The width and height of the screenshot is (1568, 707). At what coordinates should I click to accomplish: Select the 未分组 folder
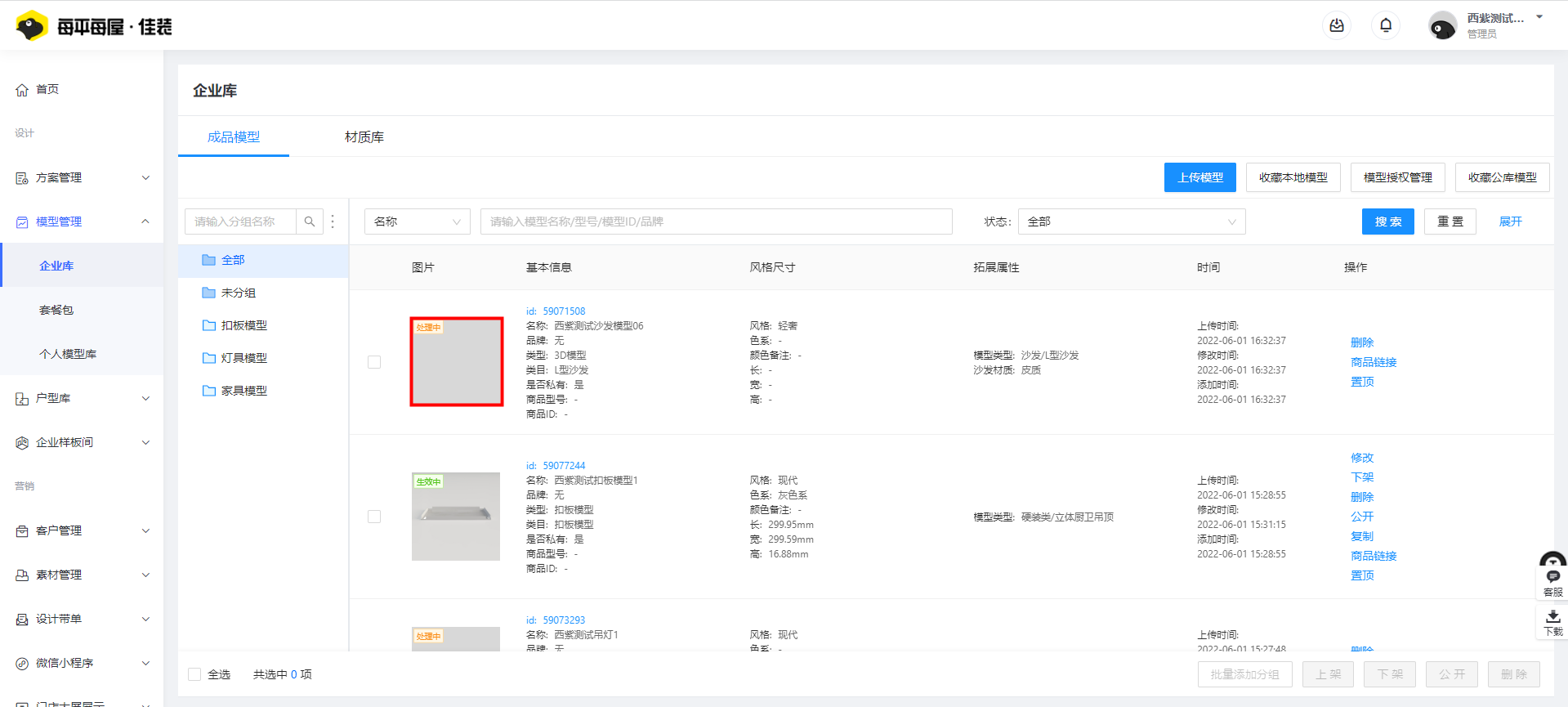pyautogui.click(x=263, y=293)
